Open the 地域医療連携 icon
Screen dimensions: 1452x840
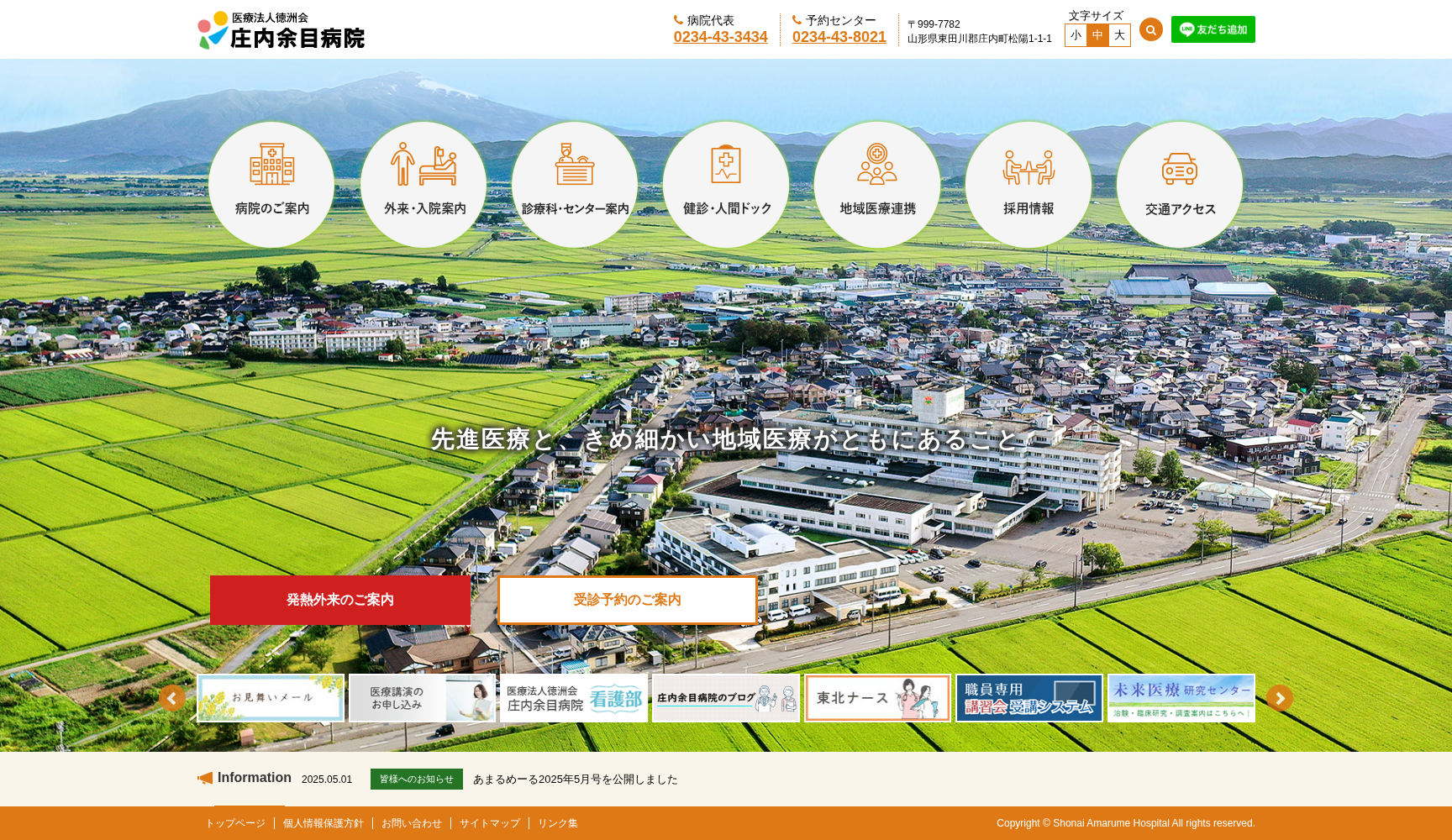pyautogui.click(x=877, y=184)
